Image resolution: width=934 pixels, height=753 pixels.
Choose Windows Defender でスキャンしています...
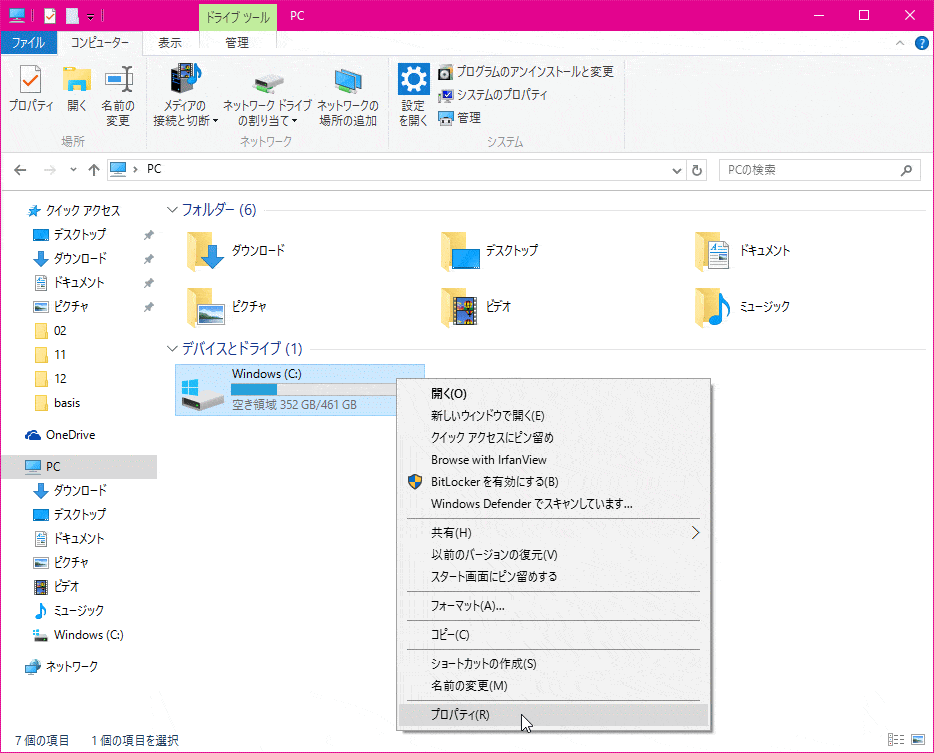554,504
